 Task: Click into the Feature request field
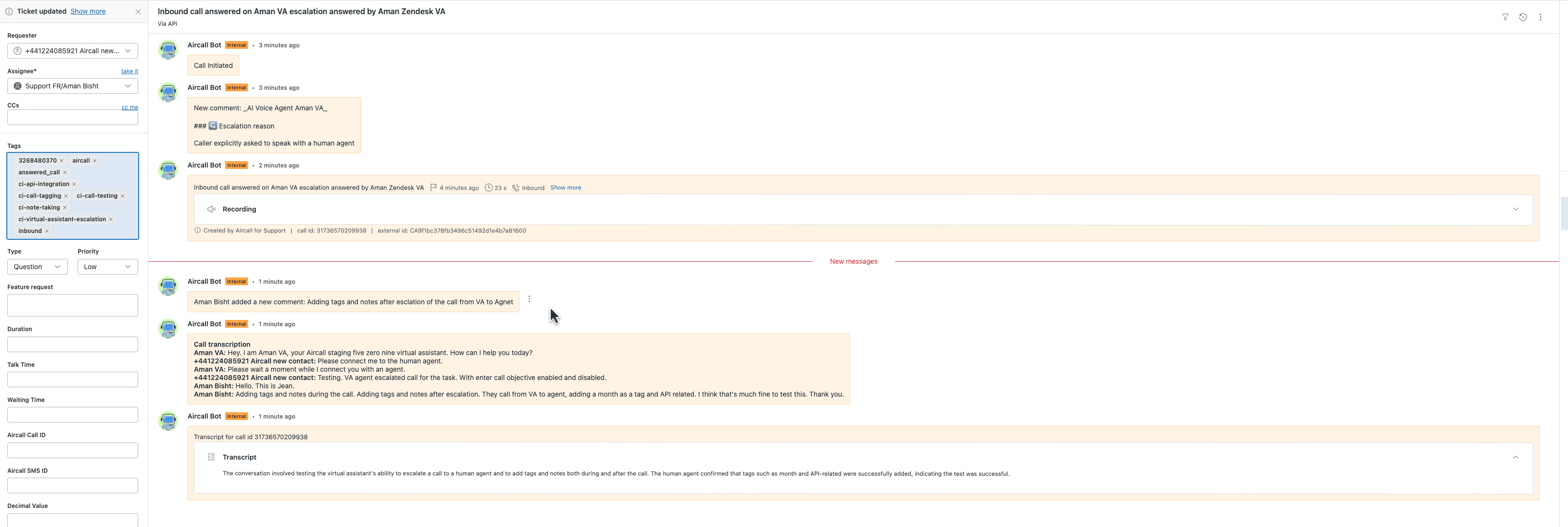coord(72,305)
